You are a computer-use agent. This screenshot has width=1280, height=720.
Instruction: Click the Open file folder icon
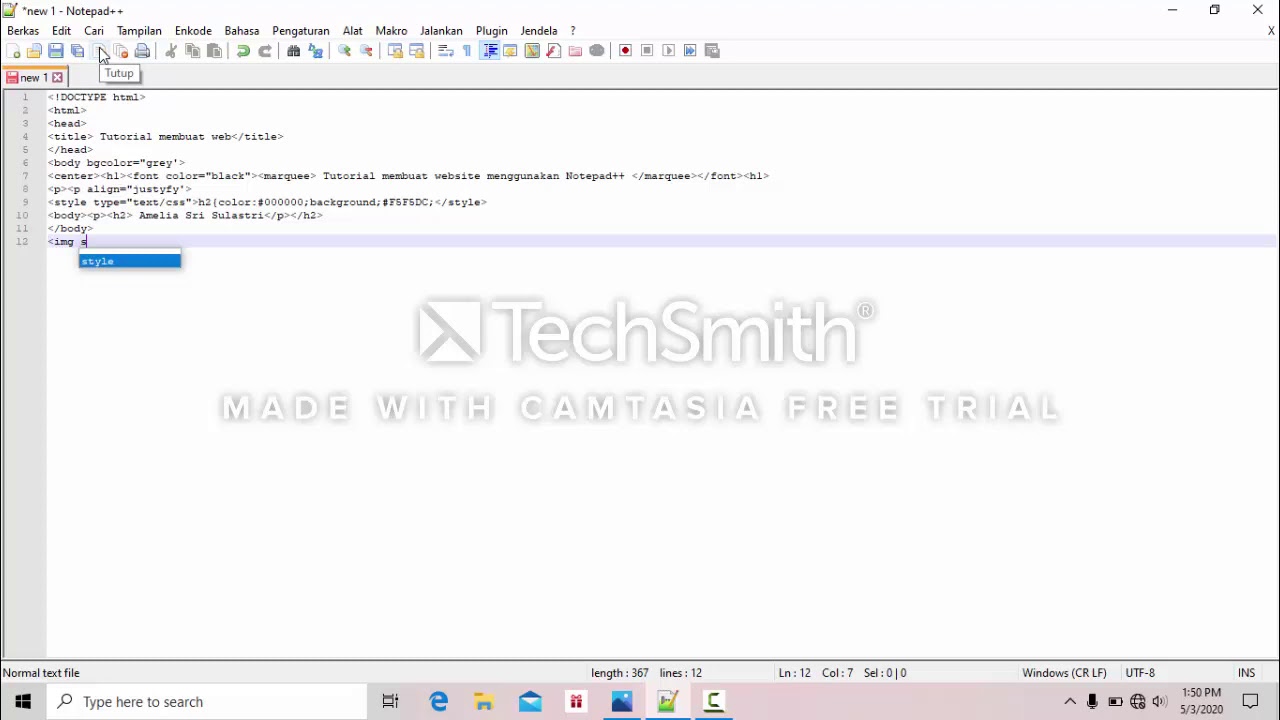(x=34, y=51)
